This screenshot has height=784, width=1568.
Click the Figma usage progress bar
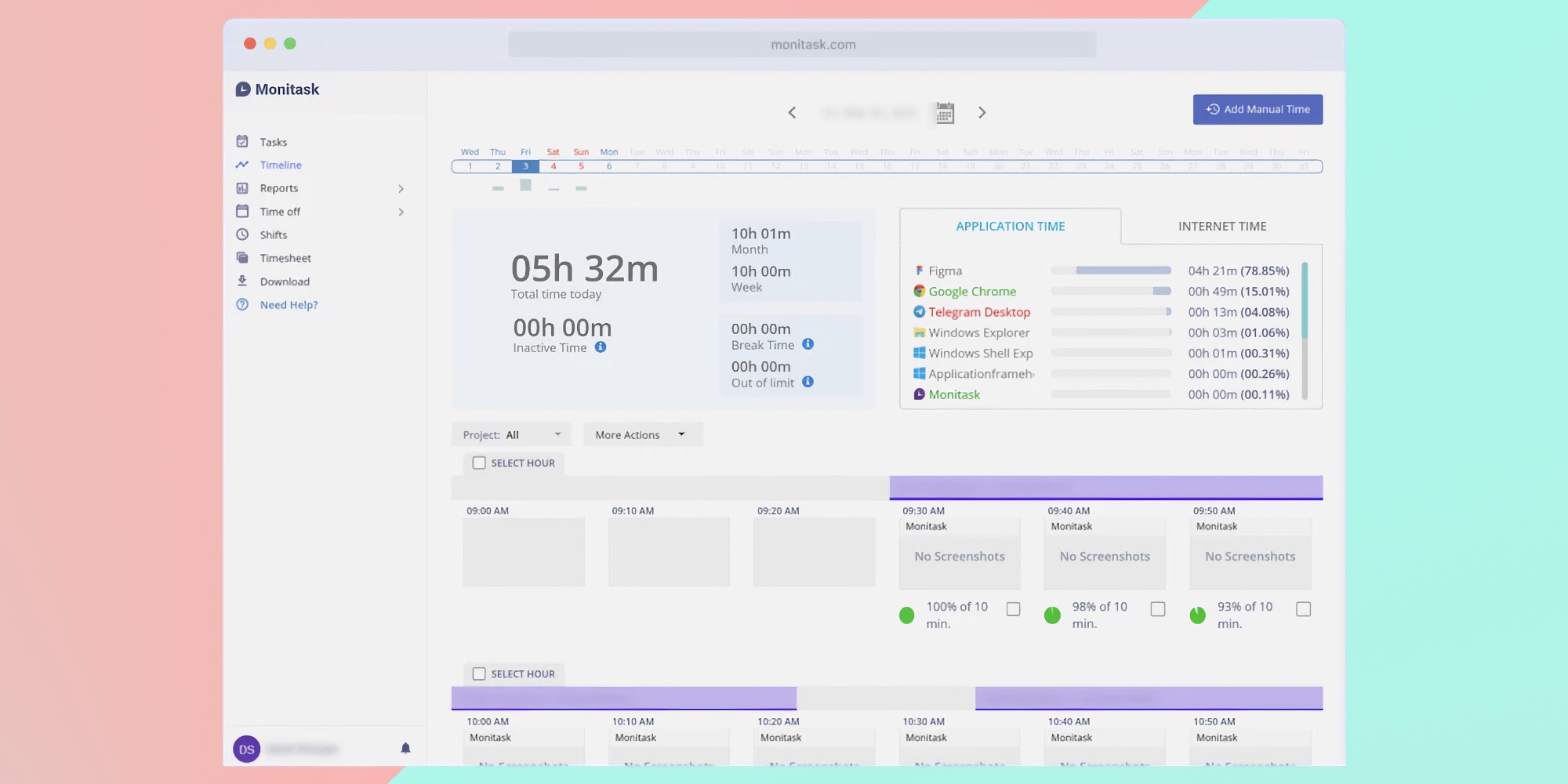[x=1111, y=270]
